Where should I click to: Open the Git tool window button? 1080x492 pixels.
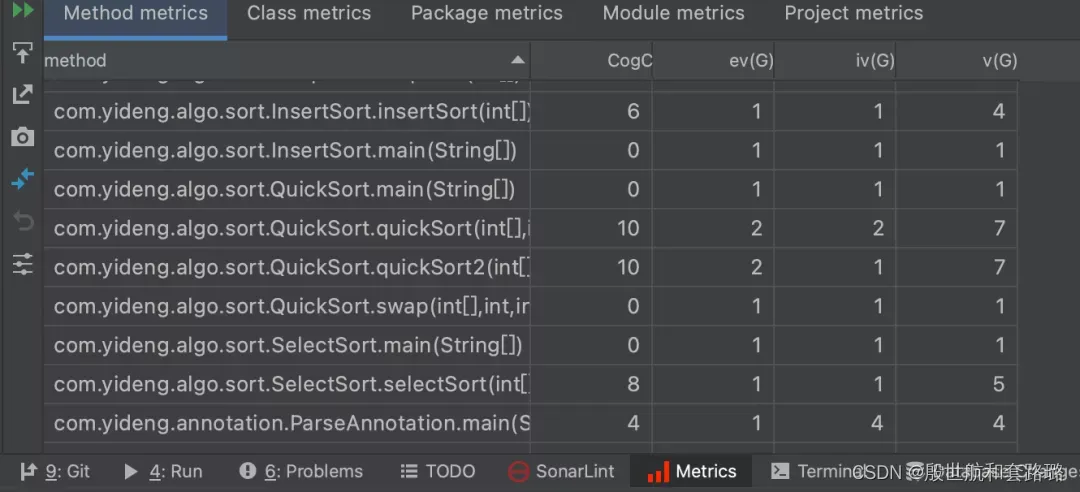coord(56,471)
